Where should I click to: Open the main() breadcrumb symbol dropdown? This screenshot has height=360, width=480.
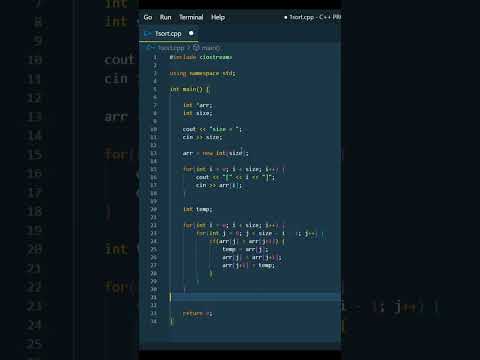[211, 48]
